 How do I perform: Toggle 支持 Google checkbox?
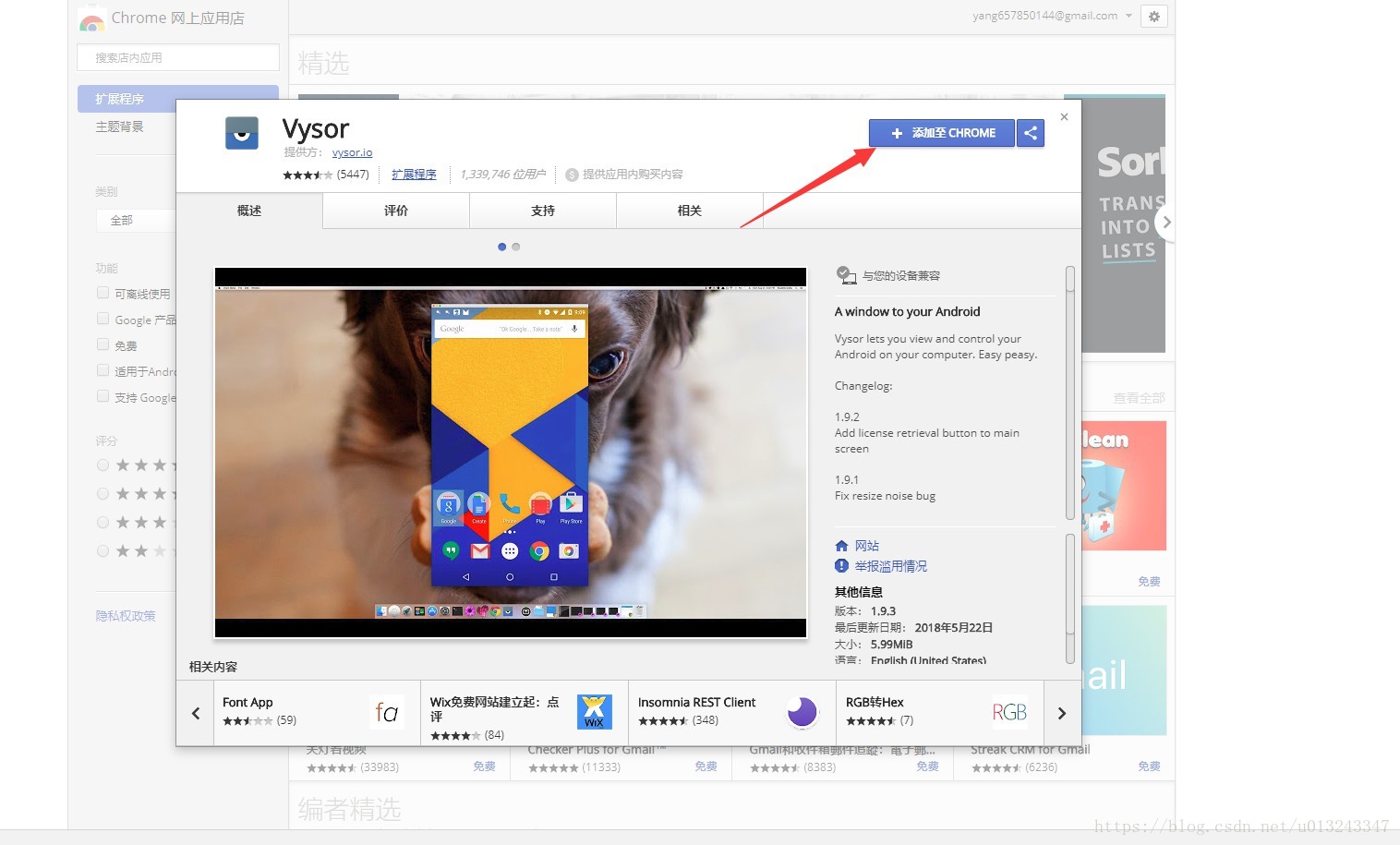pyautogui.click(x=103, y=396)
